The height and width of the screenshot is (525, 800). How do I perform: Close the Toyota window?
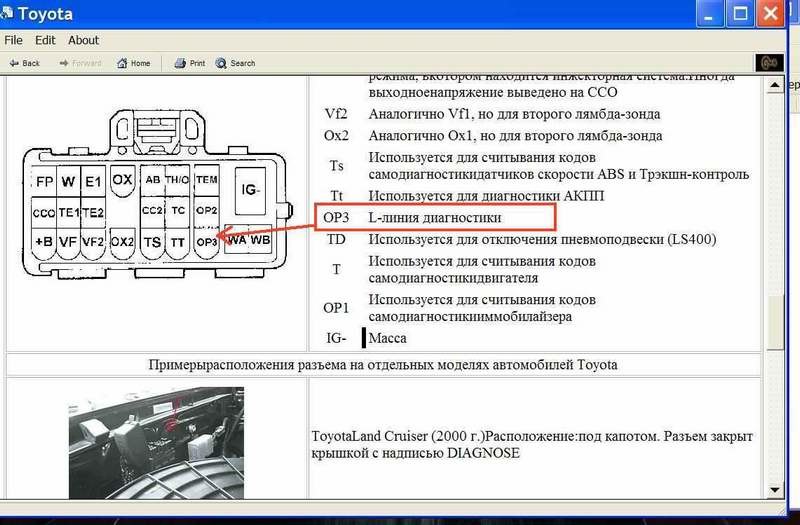pyautogui.click(x=770, y=14)
